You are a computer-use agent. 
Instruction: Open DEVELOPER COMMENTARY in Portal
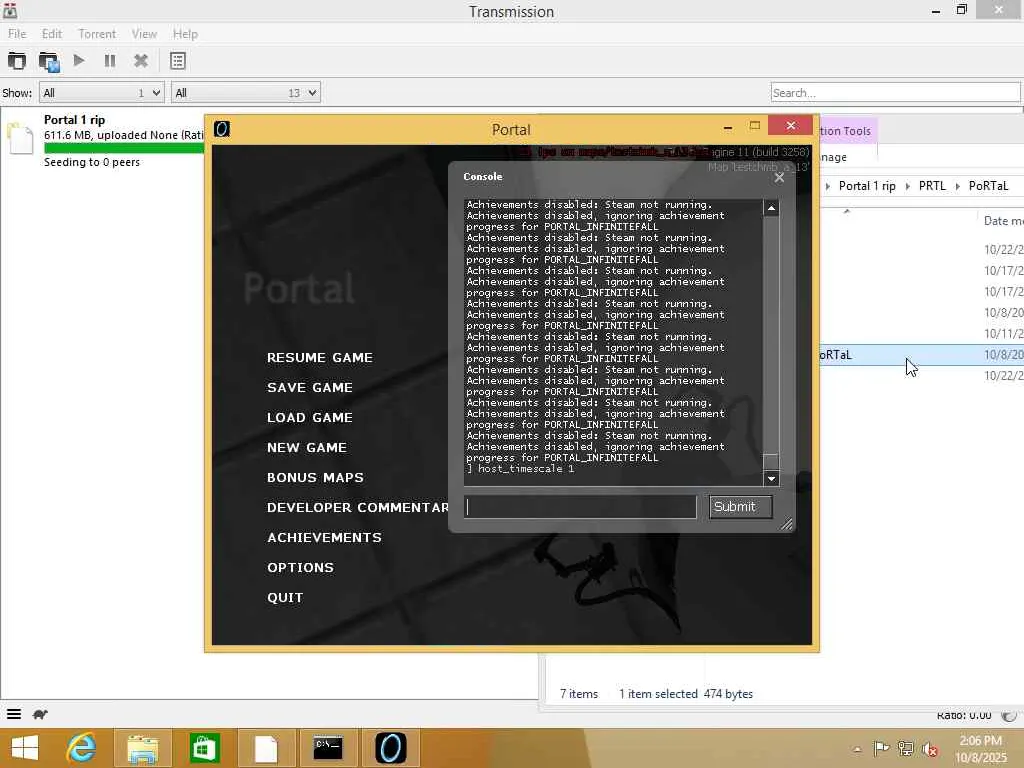[357, 508]
